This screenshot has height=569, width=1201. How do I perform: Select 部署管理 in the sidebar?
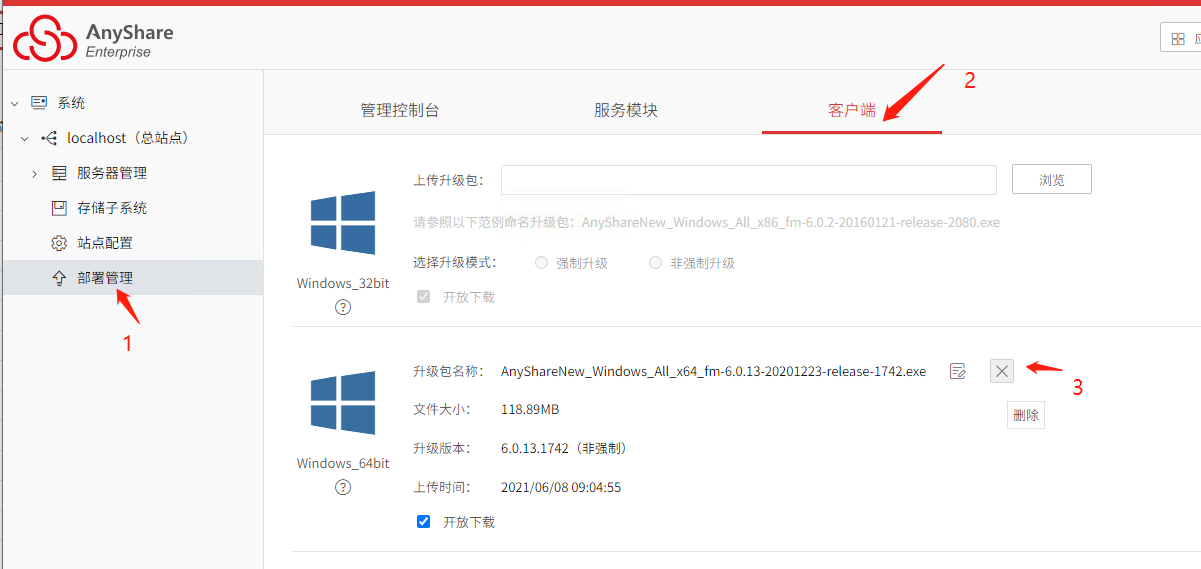coord(105,278)
